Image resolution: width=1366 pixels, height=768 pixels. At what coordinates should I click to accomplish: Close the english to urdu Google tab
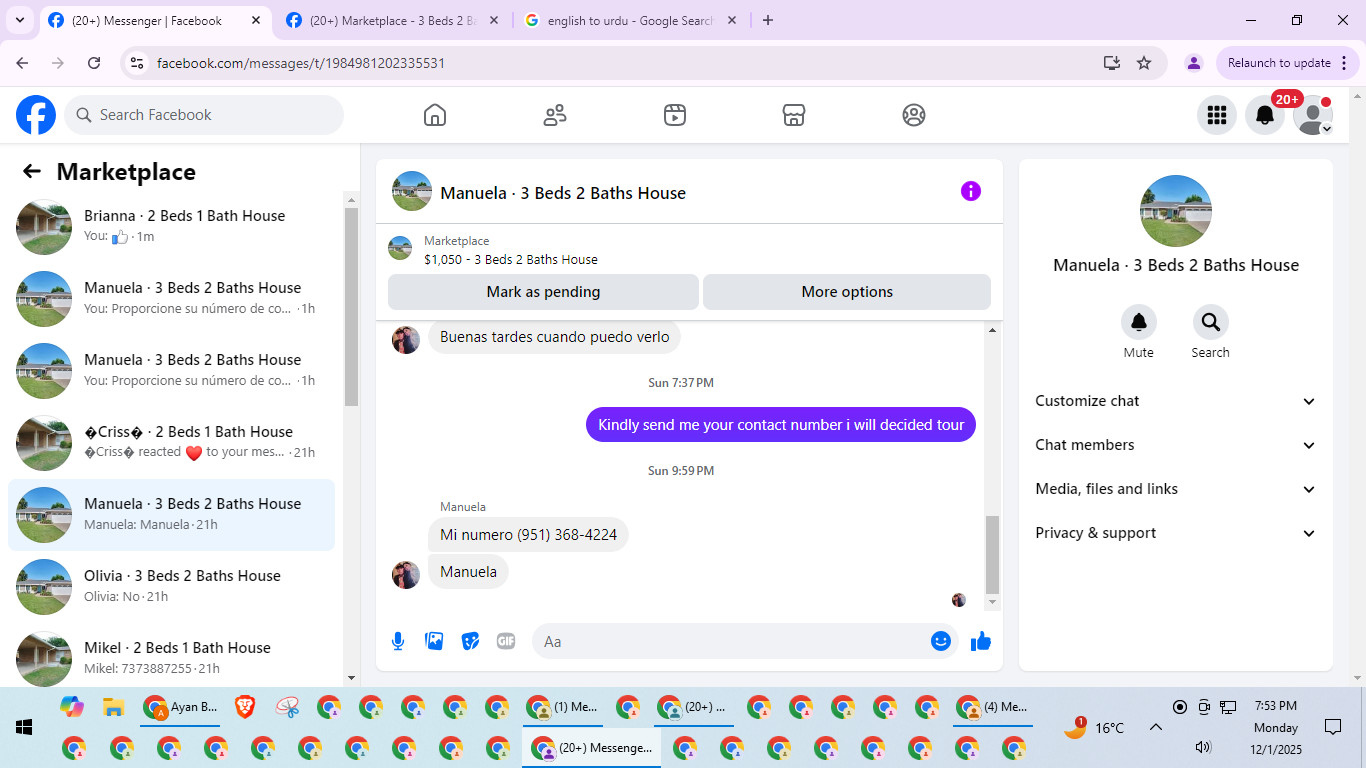coord(732,20)
